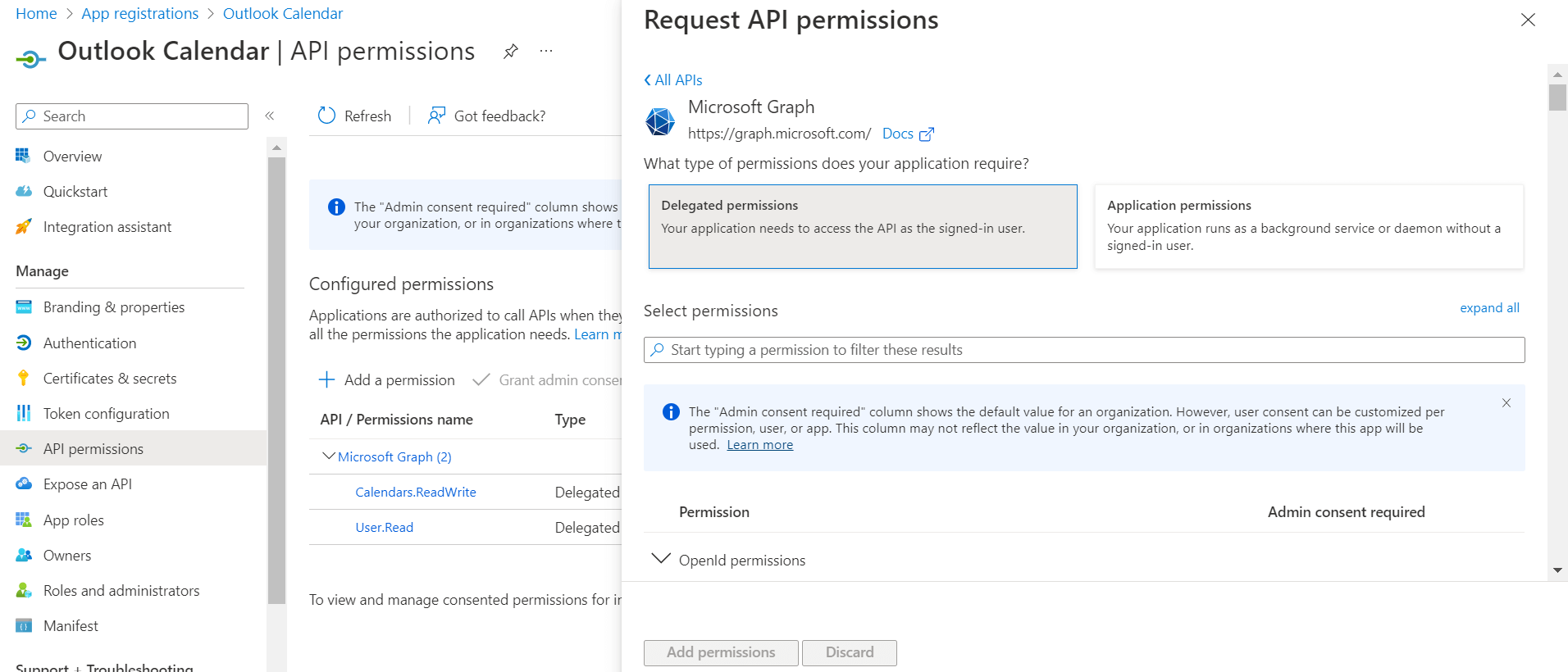Dismiss the admin consent info banner

[x=1506, y=403]
